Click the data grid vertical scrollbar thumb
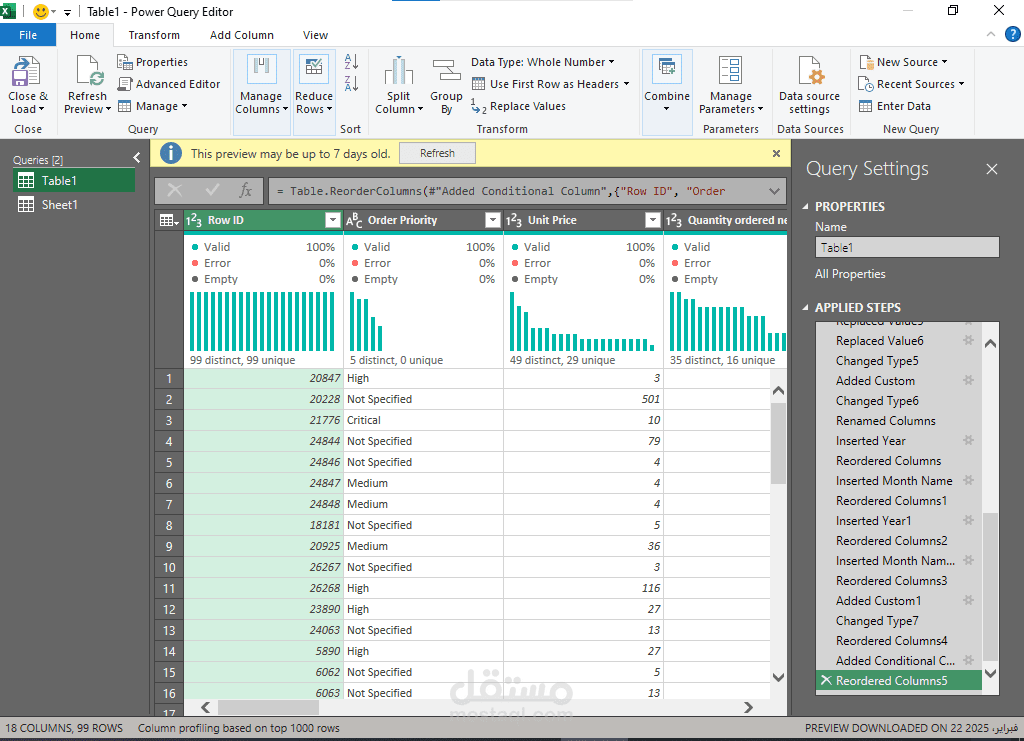1024x741 pixels. pyautogui.click(x=778, y=443)
